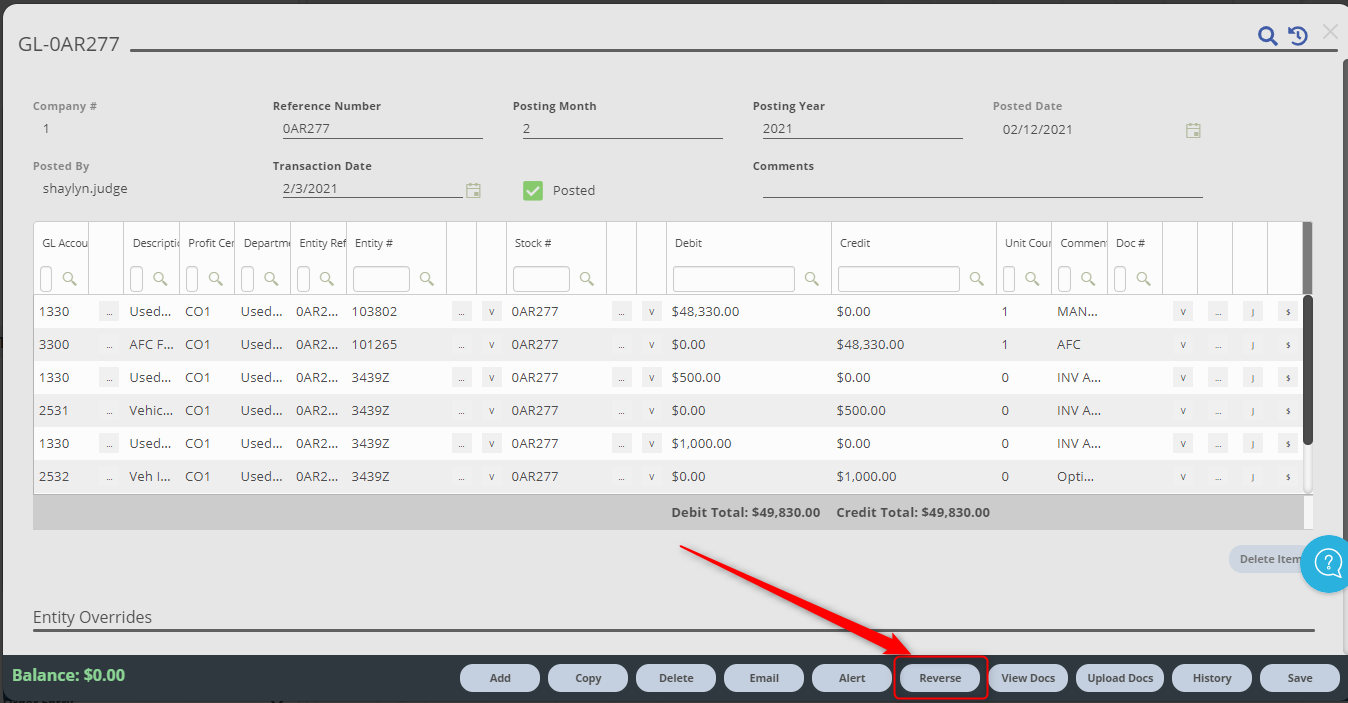The width and height of the screenshot is (1348, 703).
Task: Click the Debit column header
Action: [689, 243]
